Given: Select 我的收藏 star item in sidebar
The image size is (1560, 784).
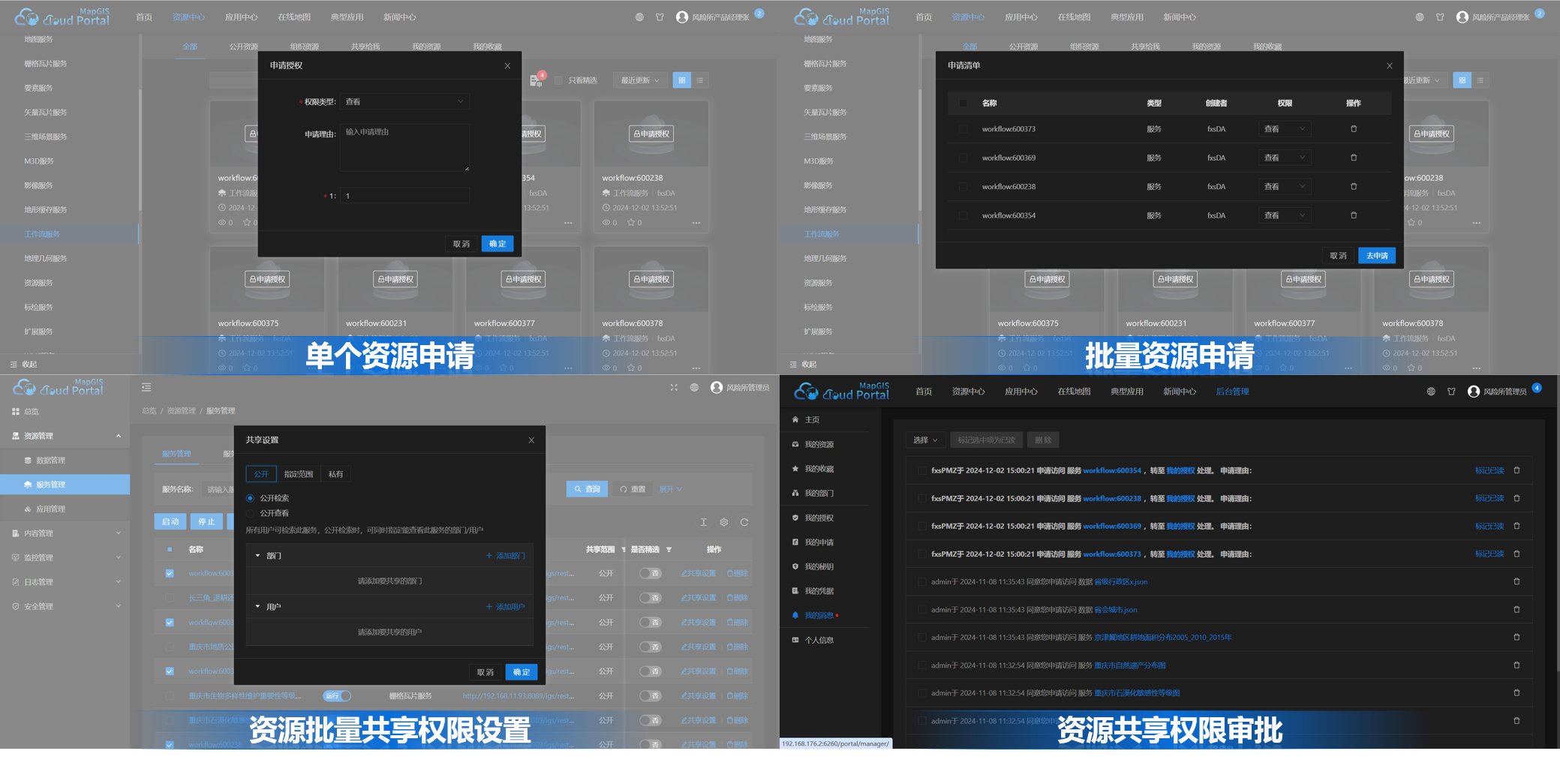Looking at the screenshot, I should pyautogui.click(x=819, y=468).
